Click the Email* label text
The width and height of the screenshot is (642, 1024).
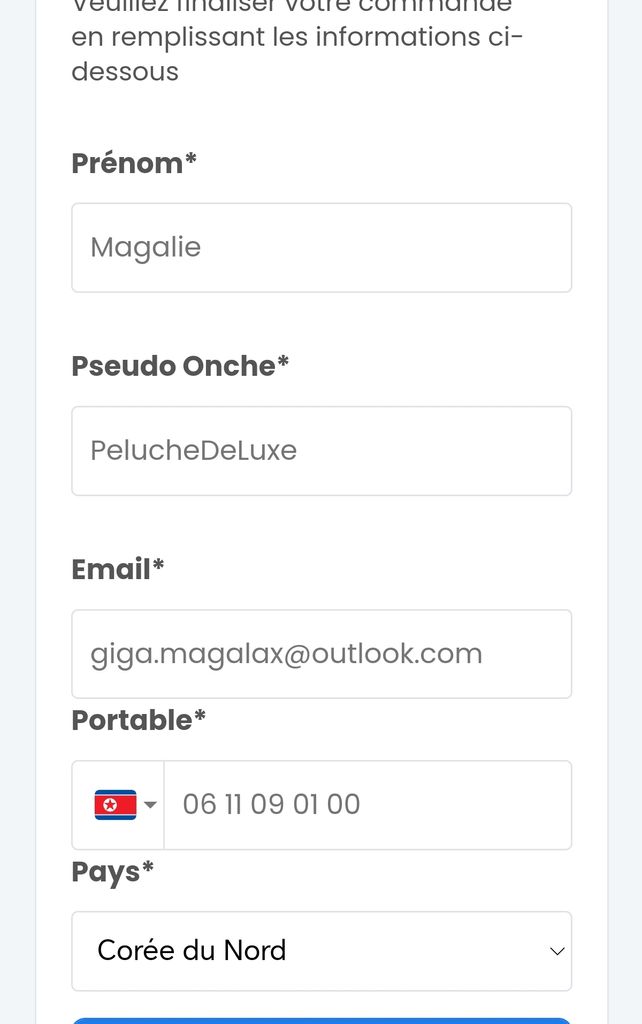[x=118, y=569]
